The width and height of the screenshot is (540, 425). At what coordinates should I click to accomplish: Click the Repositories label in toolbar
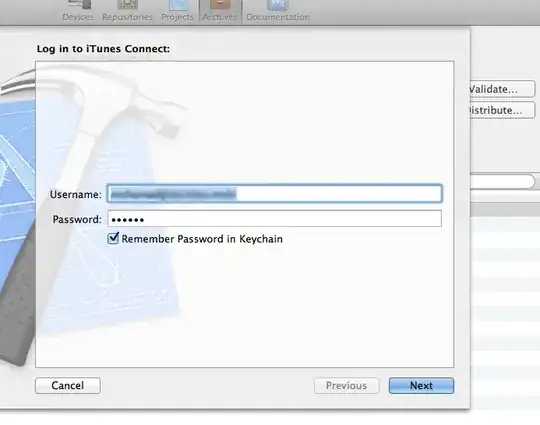point(127,17)
